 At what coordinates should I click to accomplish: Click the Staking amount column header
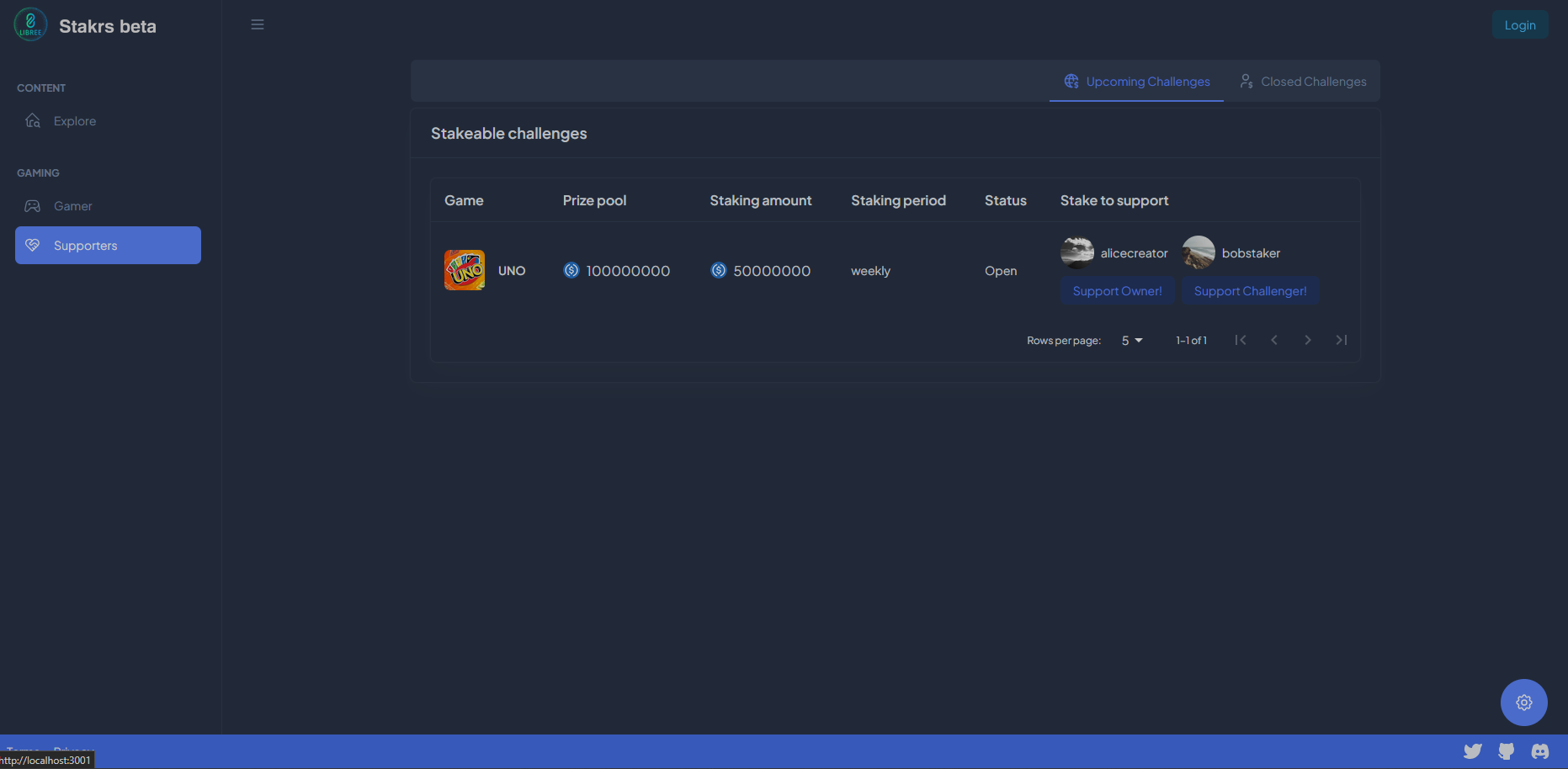coord(761,200)
